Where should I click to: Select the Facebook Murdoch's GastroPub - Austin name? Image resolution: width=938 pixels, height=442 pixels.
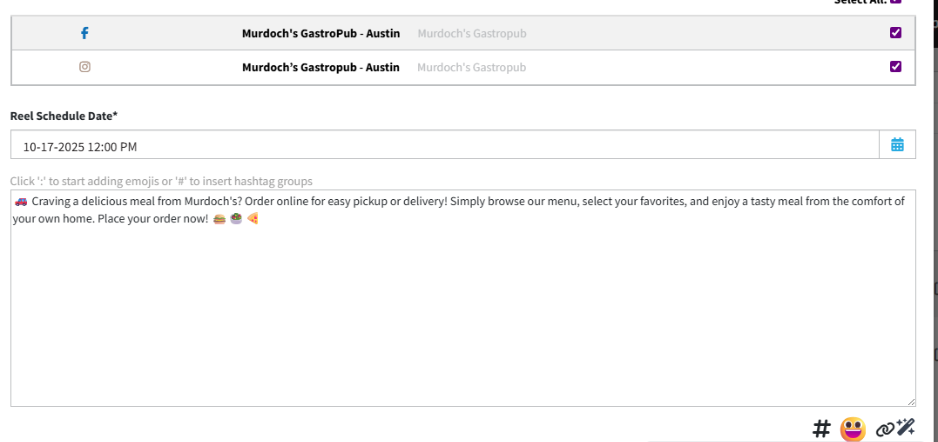point(320,33)
